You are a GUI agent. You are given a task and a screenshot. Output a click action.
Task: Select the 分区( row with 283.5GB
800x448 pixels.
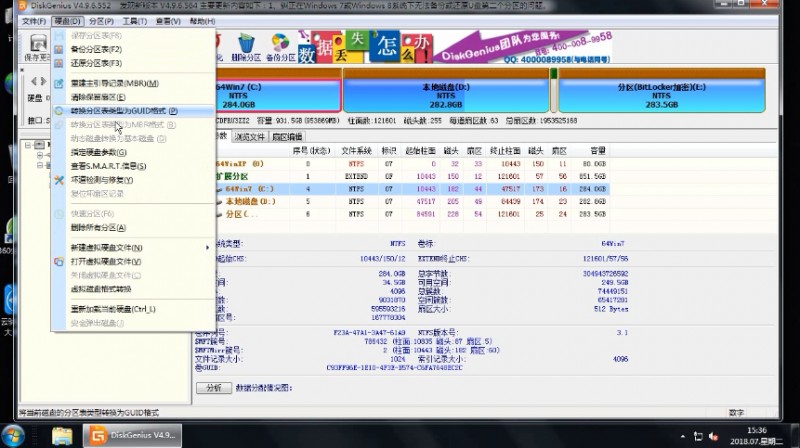[x=411, y=214]
